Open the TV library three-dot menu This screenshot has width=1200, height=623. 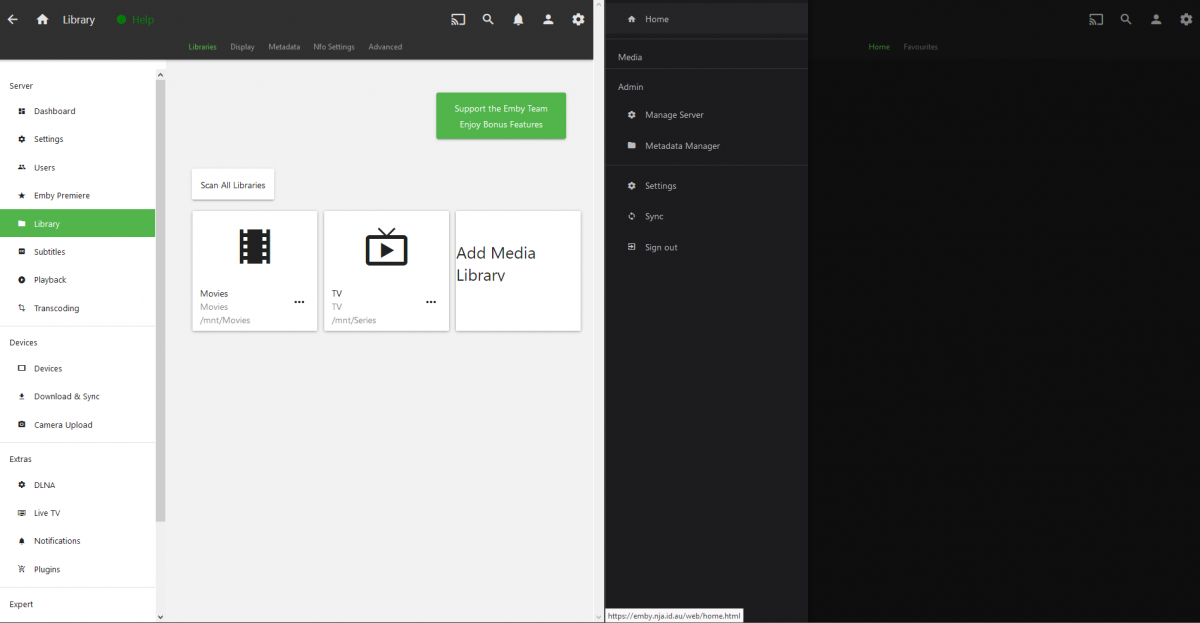tap(431, 302)
